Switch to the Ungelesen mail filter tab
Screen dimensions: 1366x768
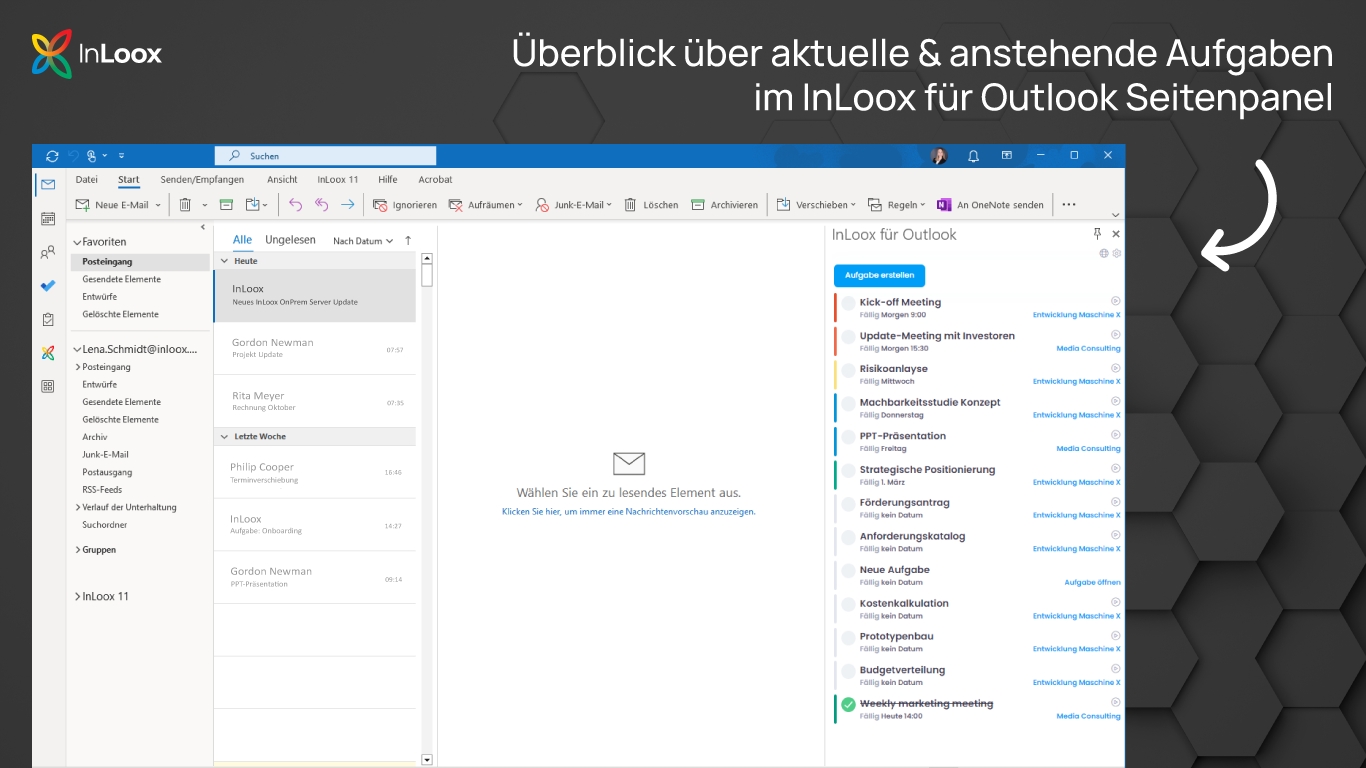(290, 240)
